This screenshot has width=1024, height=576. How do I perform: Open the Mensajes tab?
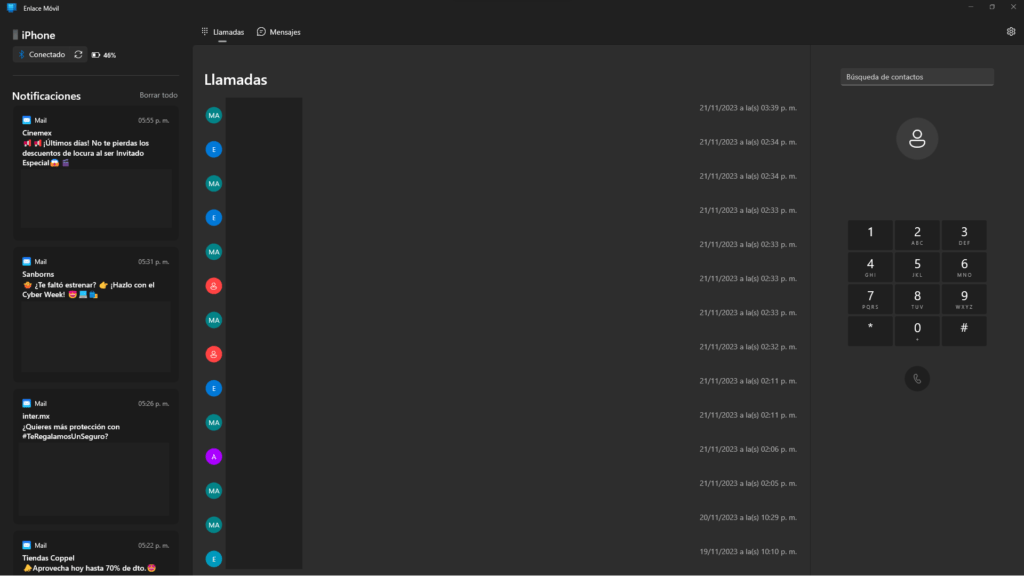[279, 32]
